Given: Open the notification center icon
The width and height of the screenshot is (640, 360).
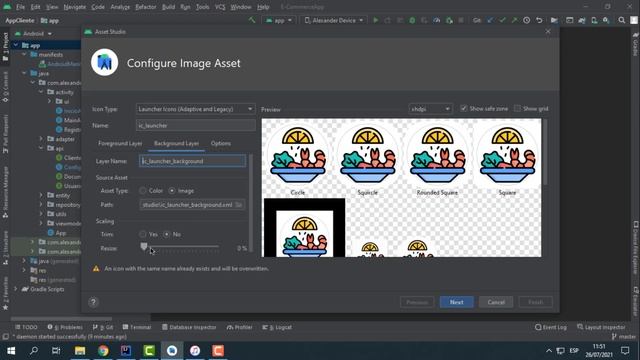Looking at the screenshot, I should pos(625,351).
